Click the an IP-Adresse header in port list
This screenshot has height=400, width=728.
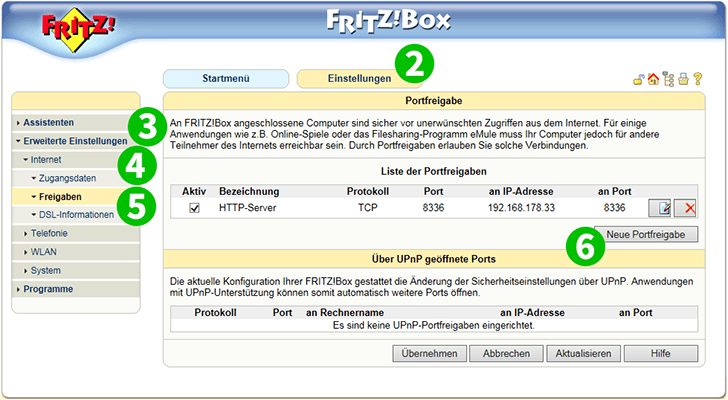[521, 192]
